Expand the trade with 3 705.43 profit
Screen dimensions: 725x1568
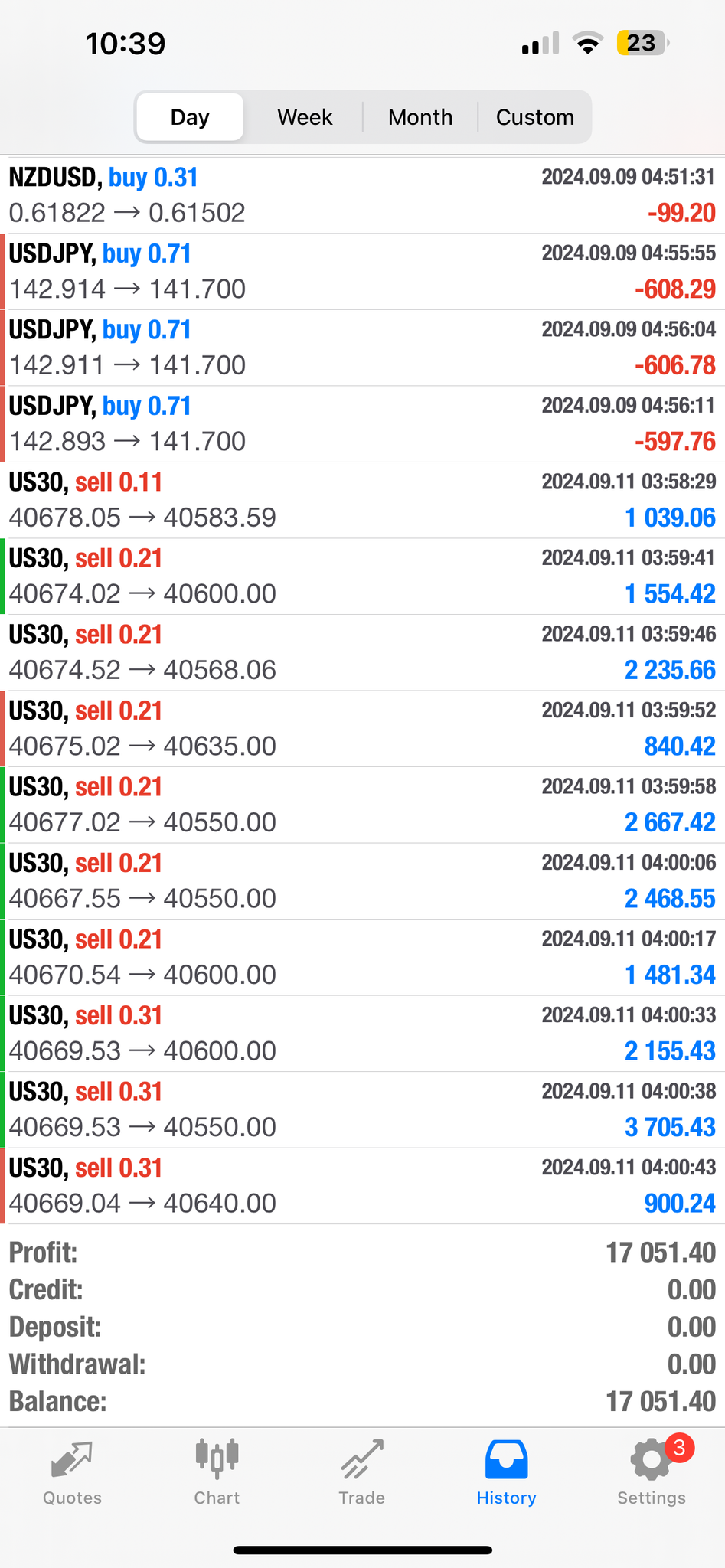(x=362, y=1109)
